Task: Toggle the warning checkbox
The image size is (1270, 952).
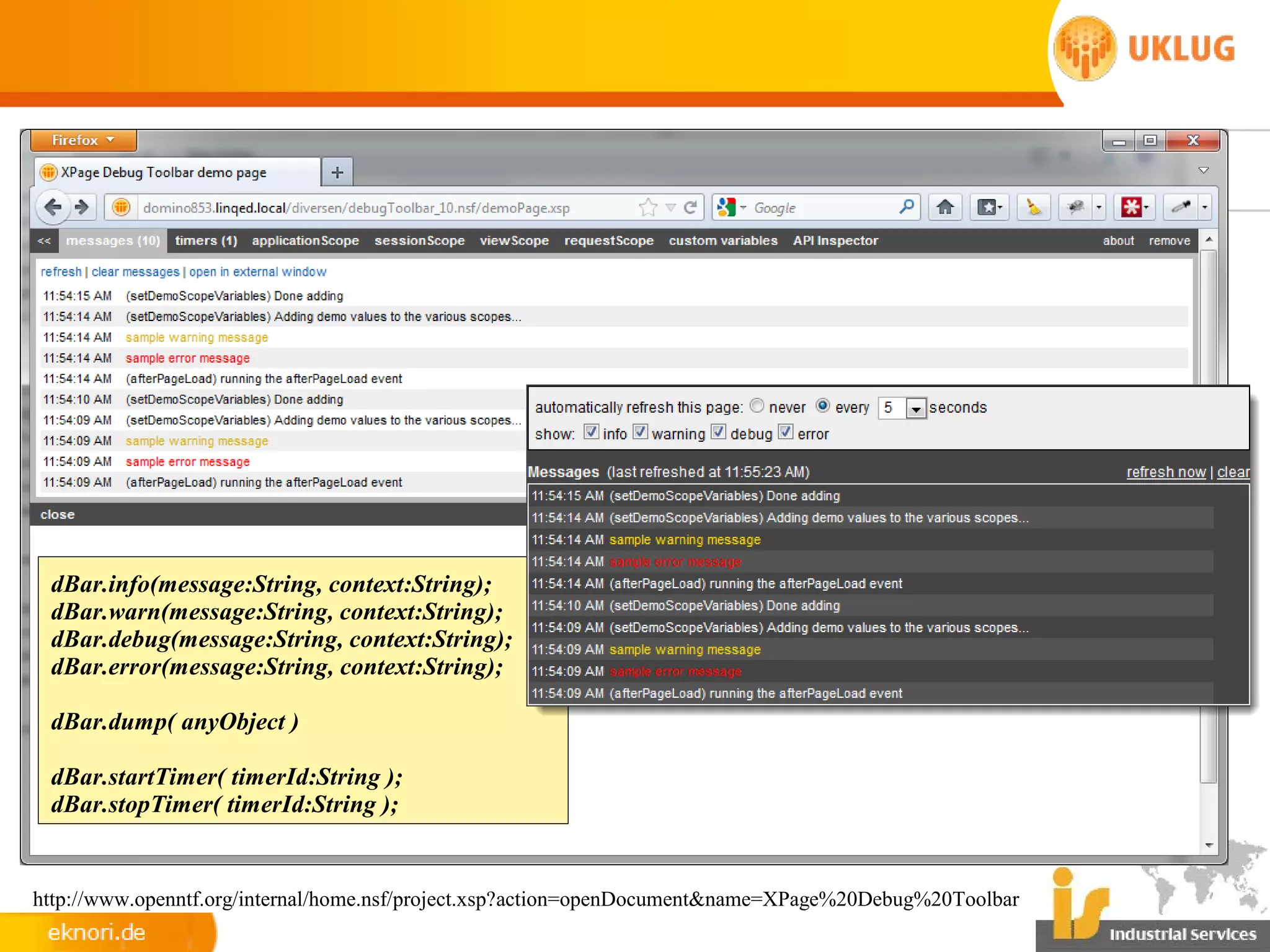Action: [640, 432]
